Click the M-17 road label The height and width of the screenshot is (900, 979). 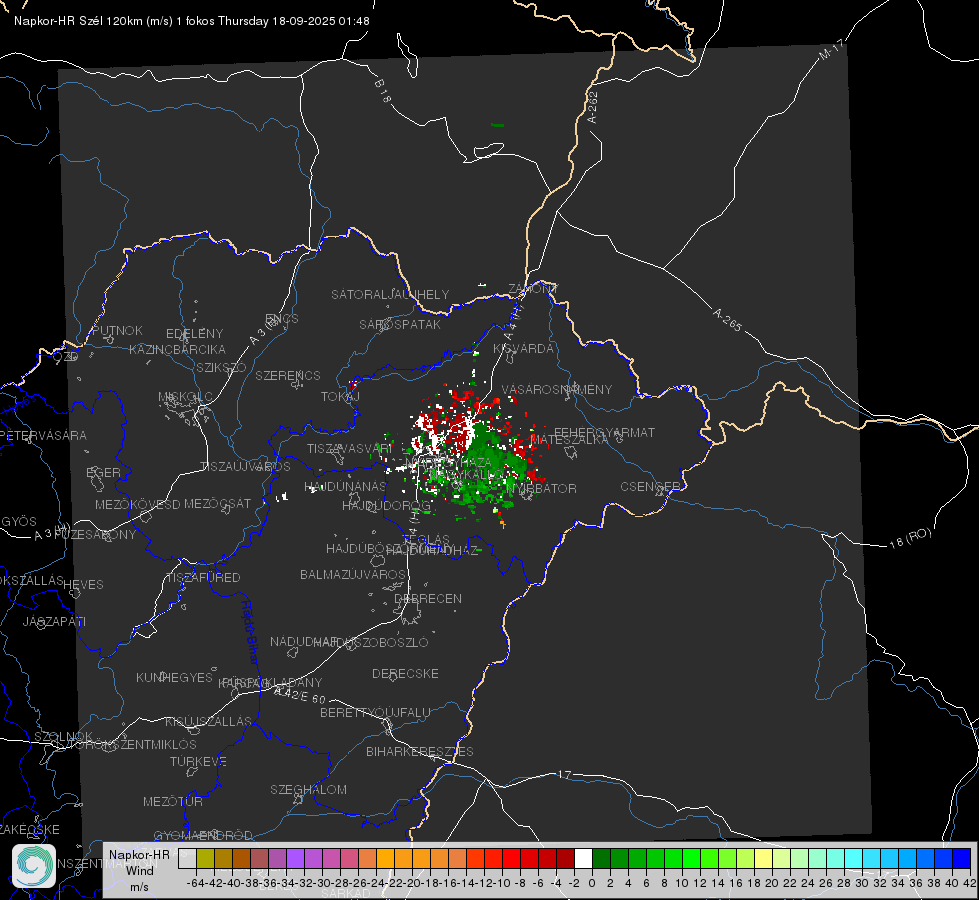pyautogui.click(x=832, y=49)
